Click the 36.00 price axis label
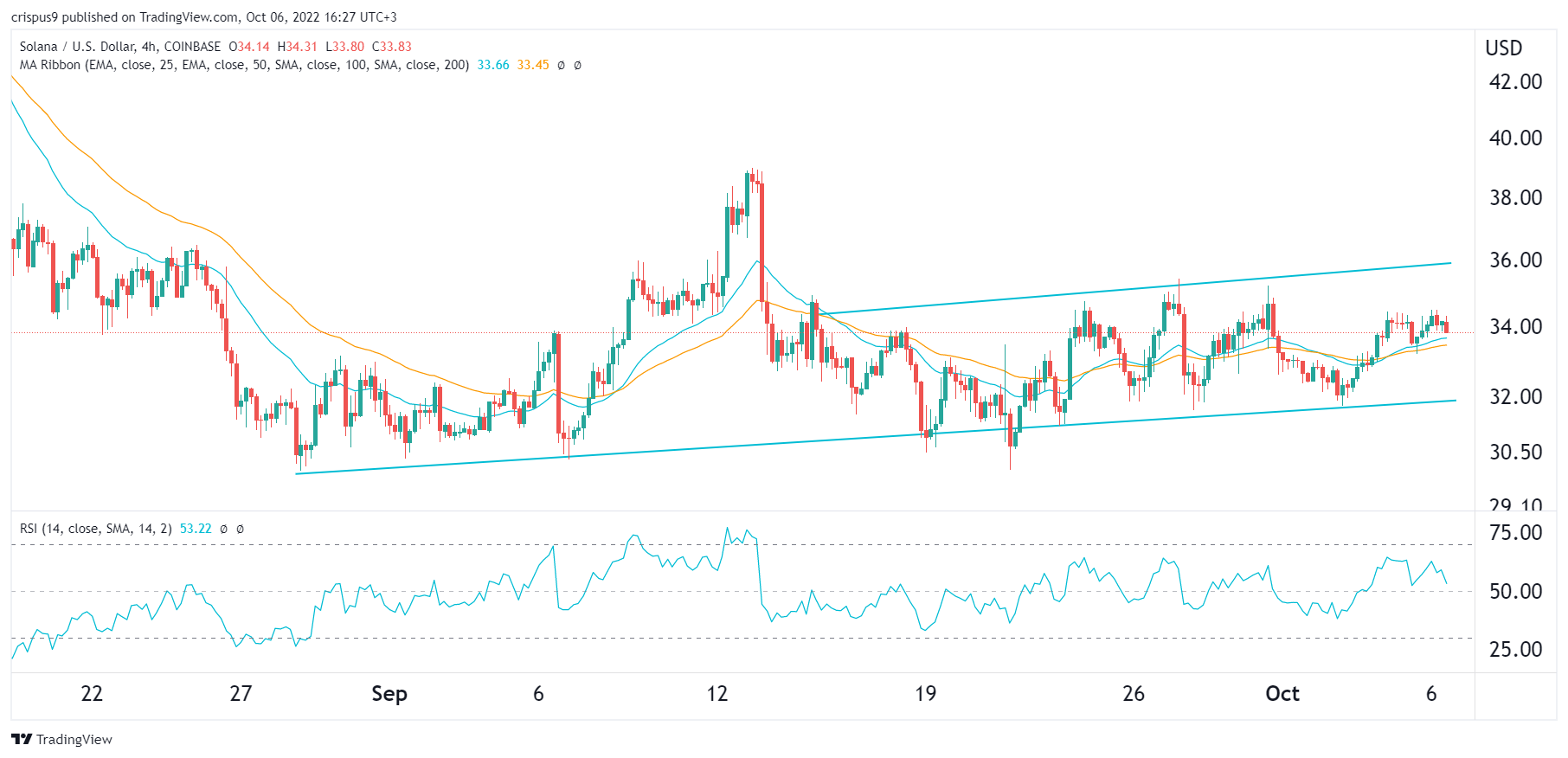The image size is (1568, 758). coord(1515,260)
